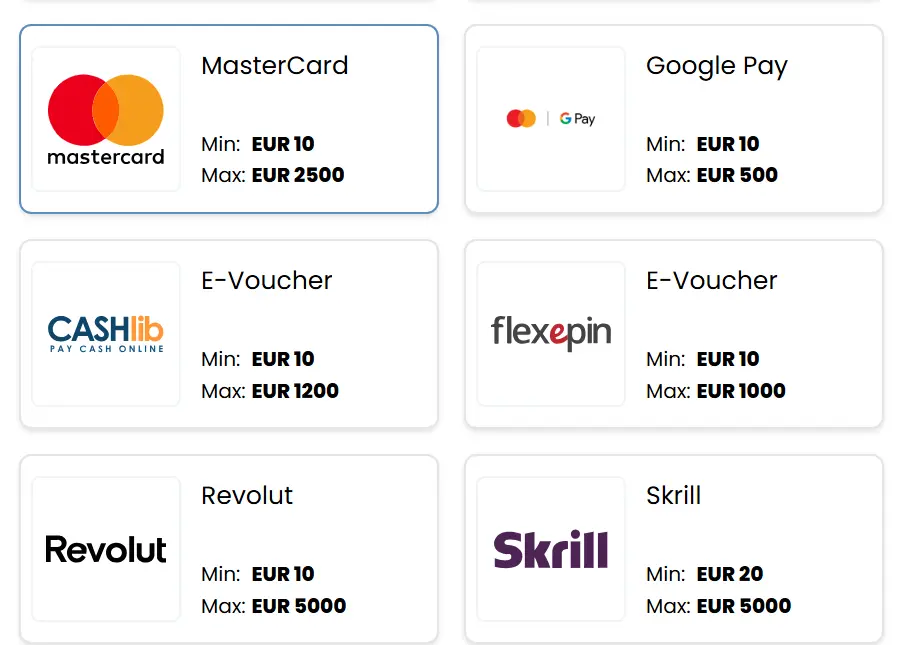This screenshot has width=910, height=645.
Task: Click Google Pay's EUR 500 maximum limit
Action: (x=737, y=175)
